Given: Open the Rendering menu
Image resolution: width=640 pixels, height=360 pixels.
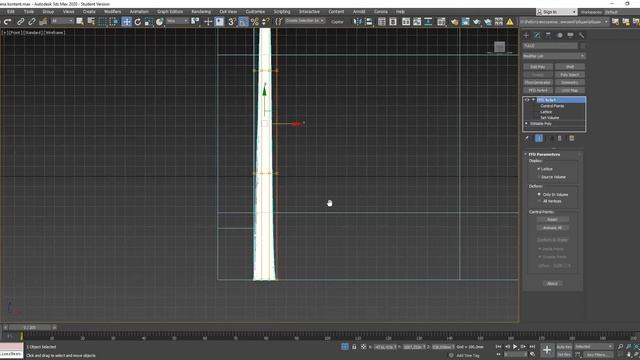Looking at the screenshot, I should 201,11.
